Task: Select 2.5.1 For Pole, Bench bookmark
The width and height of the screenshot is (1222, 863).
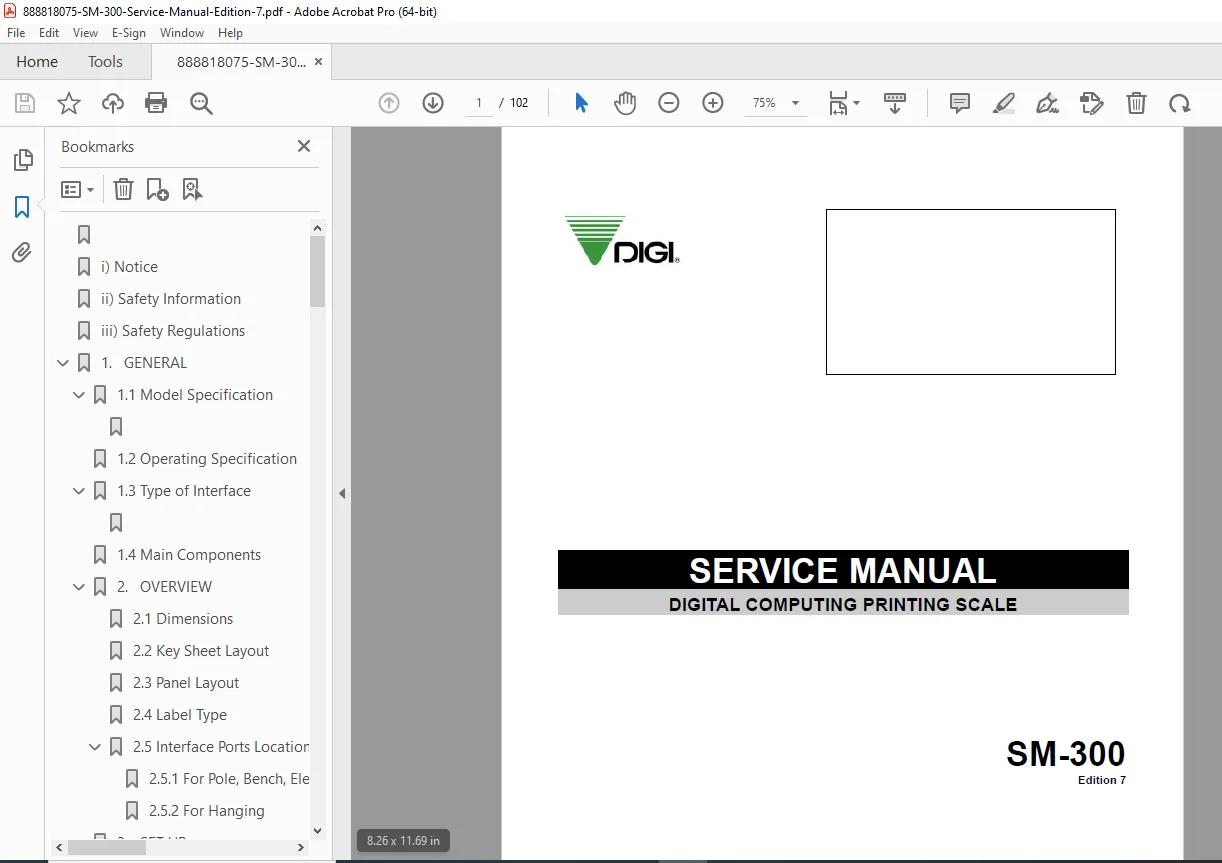Action: click(x=229, y=779)
